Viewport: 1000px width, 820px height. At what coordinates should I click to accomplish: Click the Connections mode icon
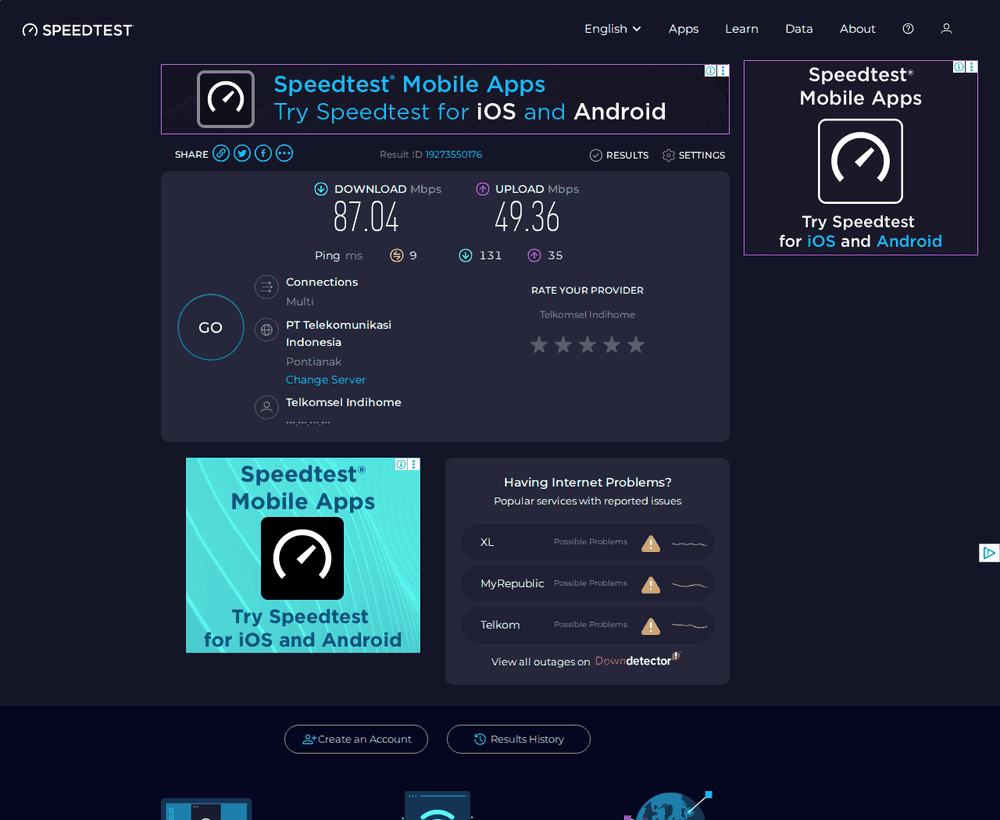pyautogui.click(x=267, y=287)
